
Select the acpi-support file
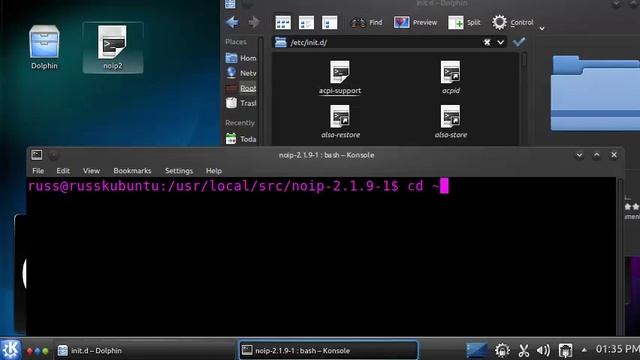[x=340, y=78]
